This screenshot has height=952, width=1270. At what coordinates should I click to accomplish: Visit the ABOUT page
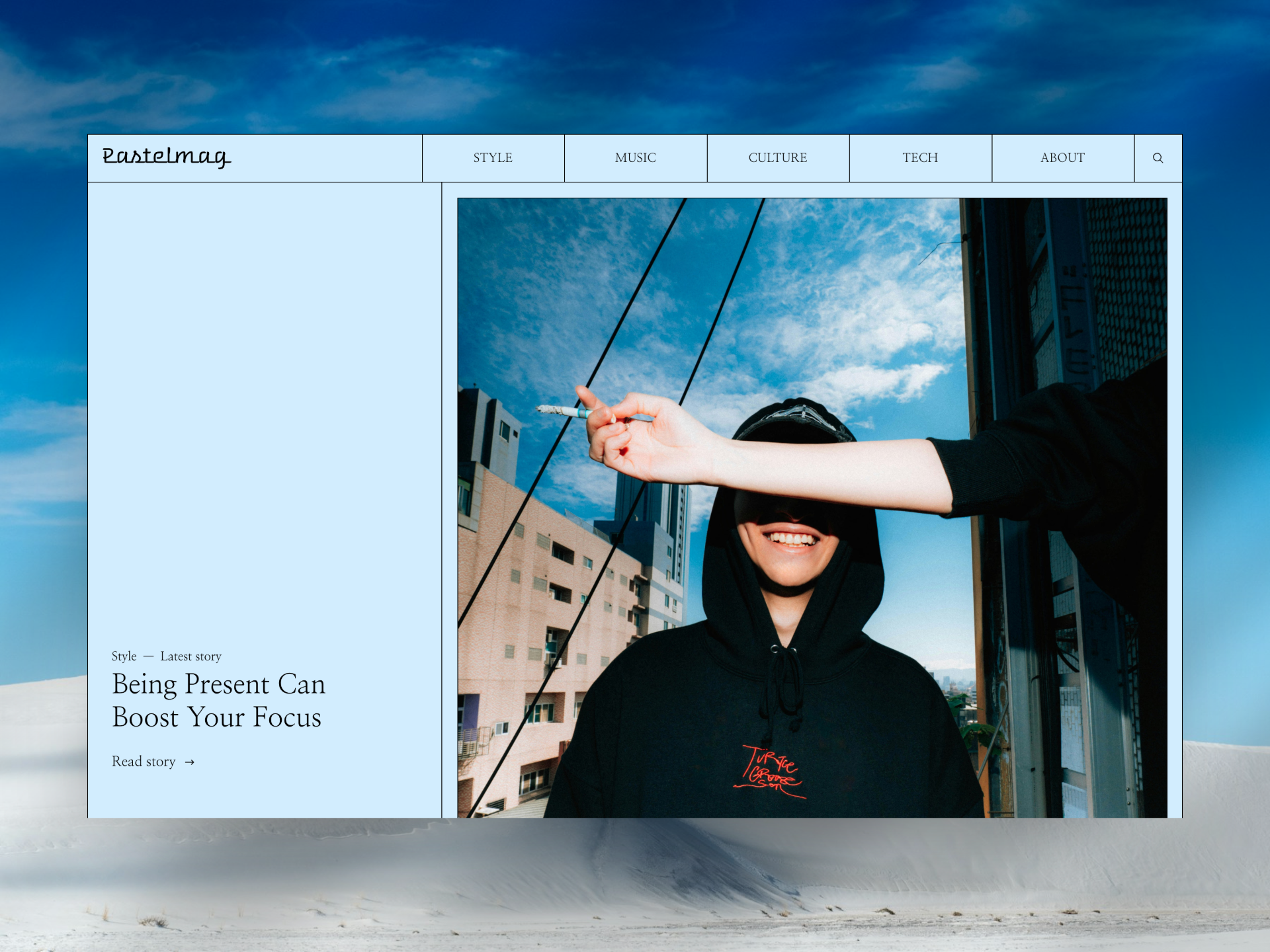(1062, 158)
